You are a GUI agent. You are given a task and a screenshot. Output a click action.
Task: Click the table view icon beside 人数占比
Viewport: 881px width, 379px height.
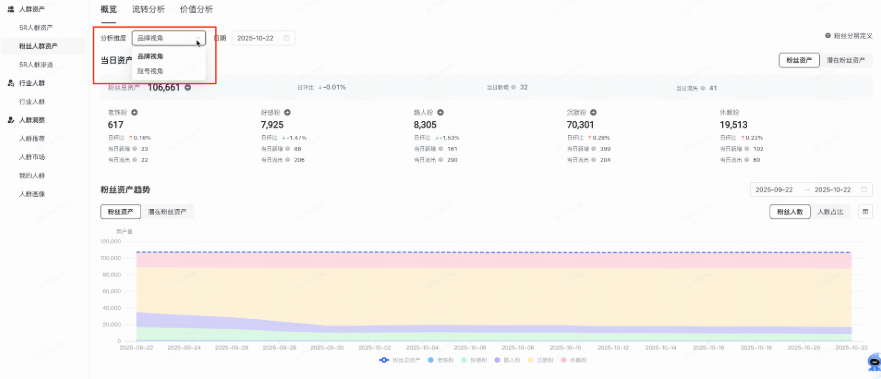[865, 212]
